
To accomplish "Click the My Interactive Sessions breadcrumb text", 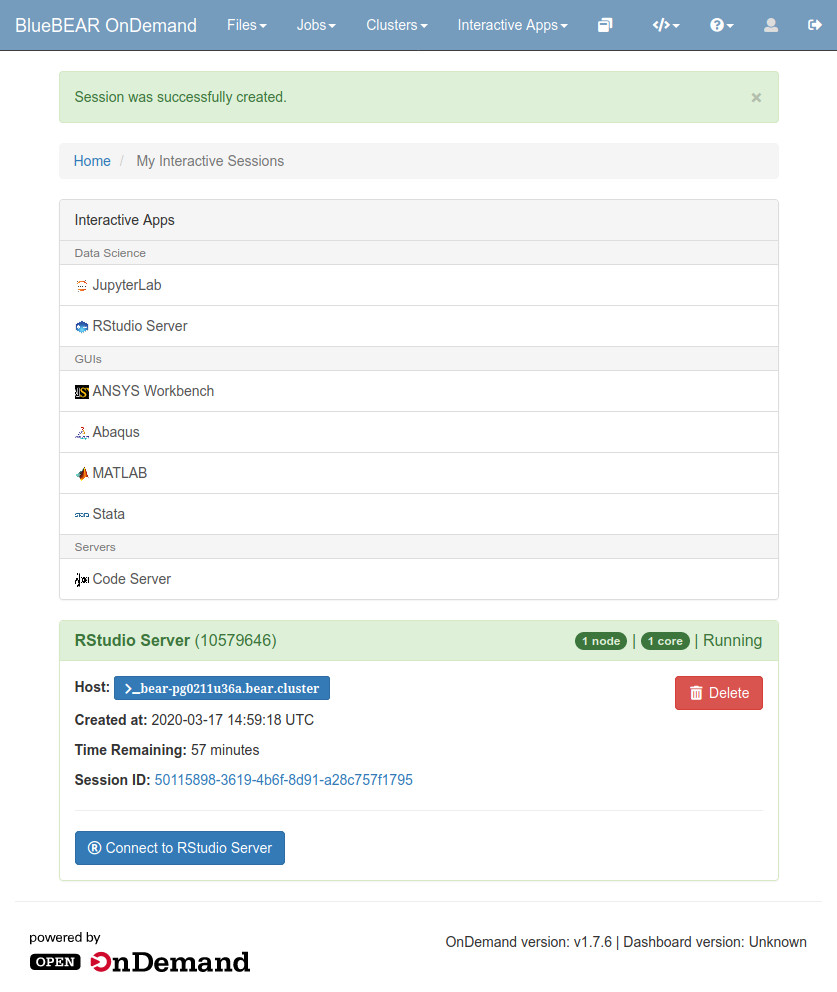I will coord(210,161).
